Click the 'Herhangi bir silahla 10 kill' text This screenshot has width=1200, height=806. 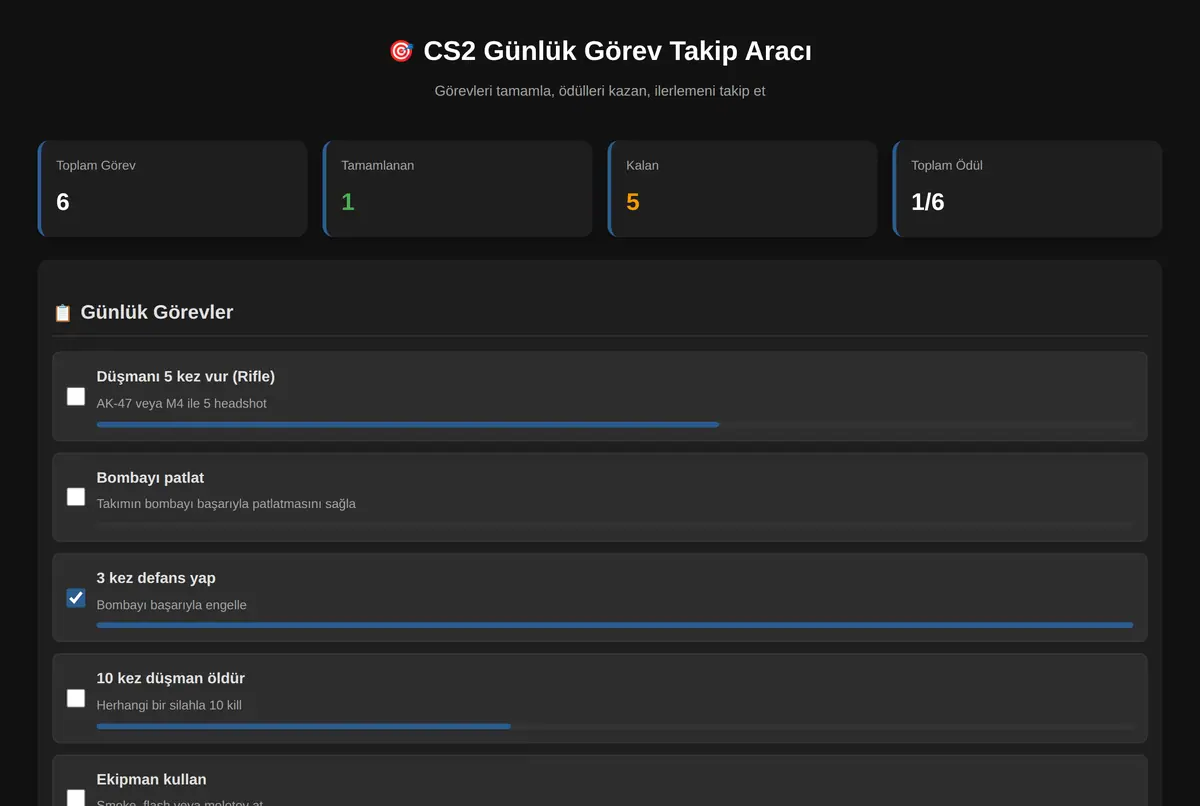tap(169, 705)
